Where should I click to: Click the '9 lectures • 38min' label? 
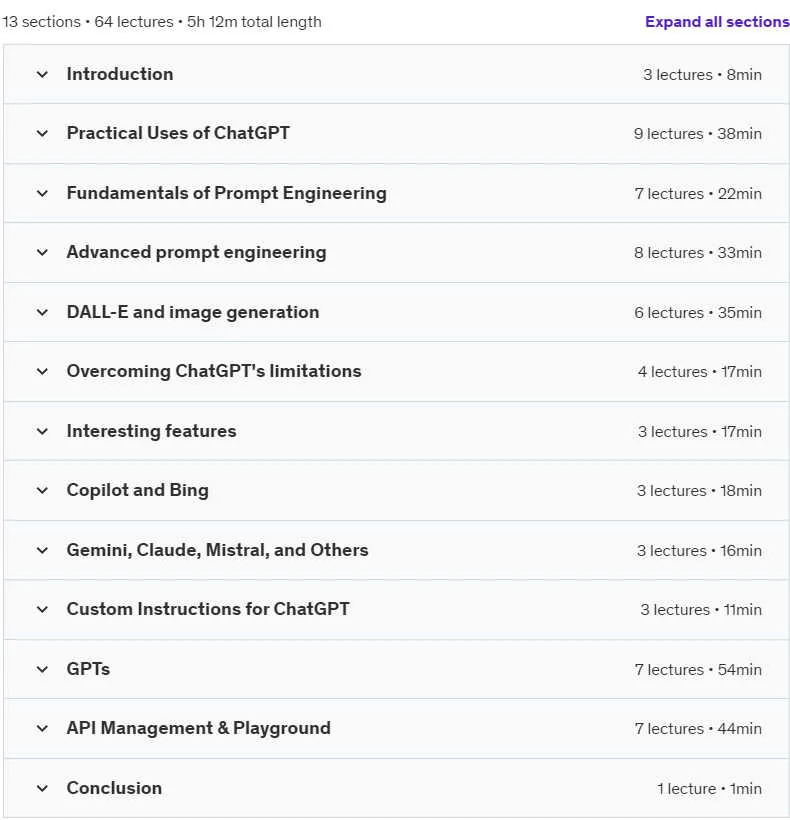(697, 134)
